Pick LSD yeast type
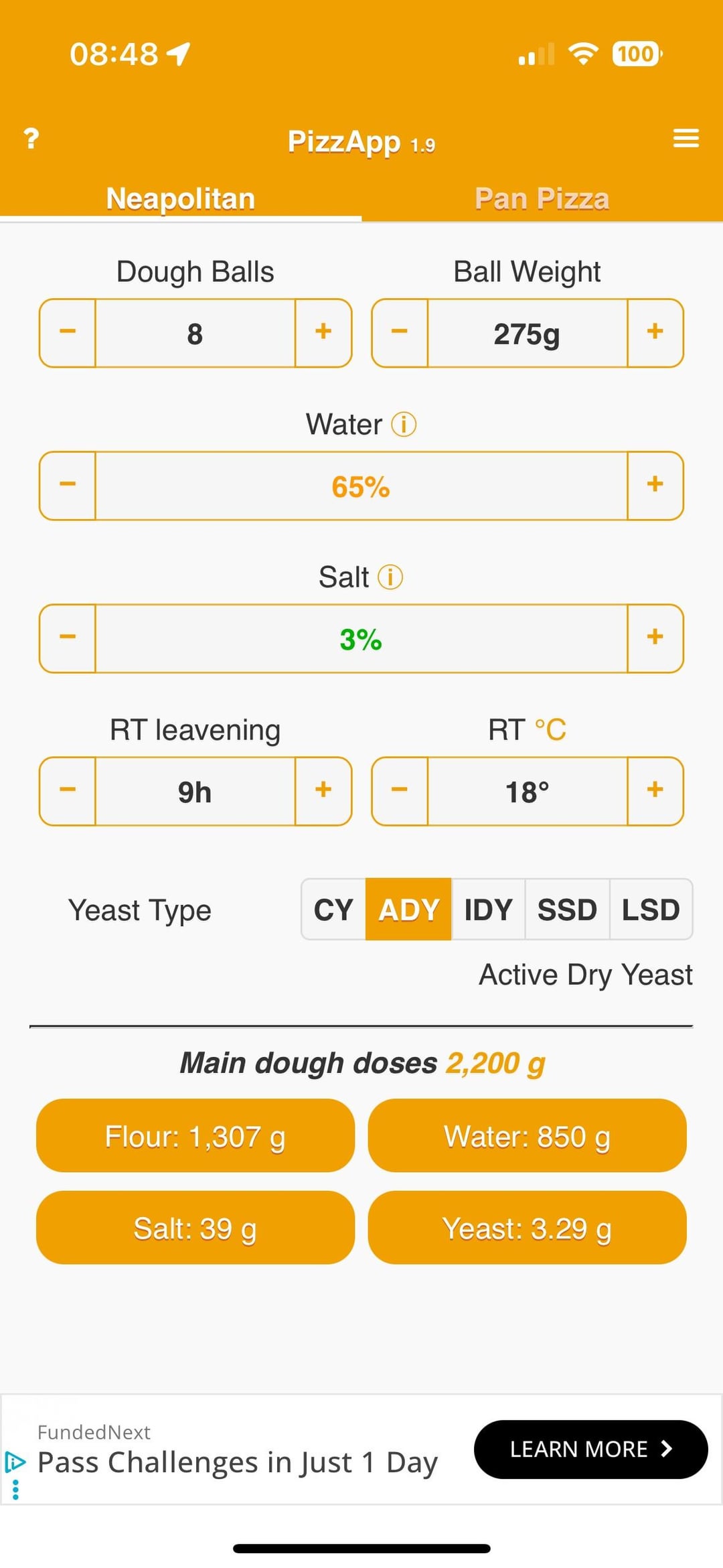The height and width of the screenshot is (1568, 723). pyautogui.click(x=651, y=910)
